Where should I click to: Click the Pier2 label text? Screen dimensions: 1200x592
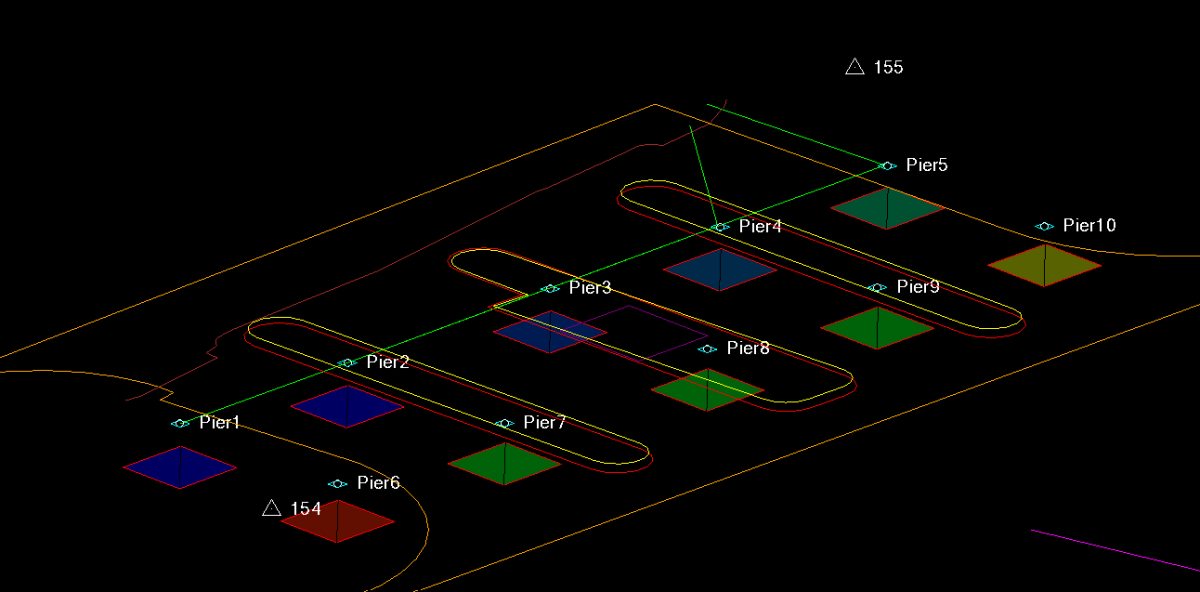point(388,362)
